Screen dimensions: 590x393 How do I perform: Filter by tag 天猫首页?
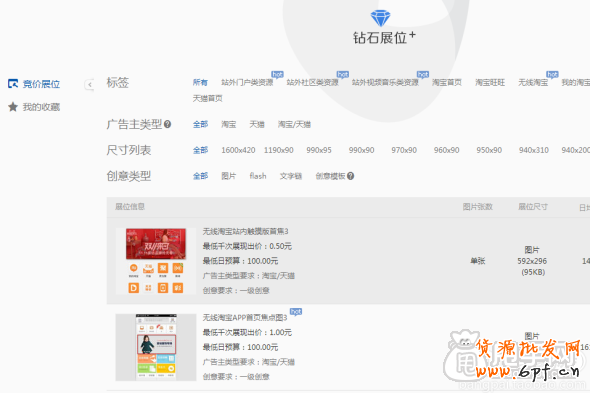coord(207,99)
